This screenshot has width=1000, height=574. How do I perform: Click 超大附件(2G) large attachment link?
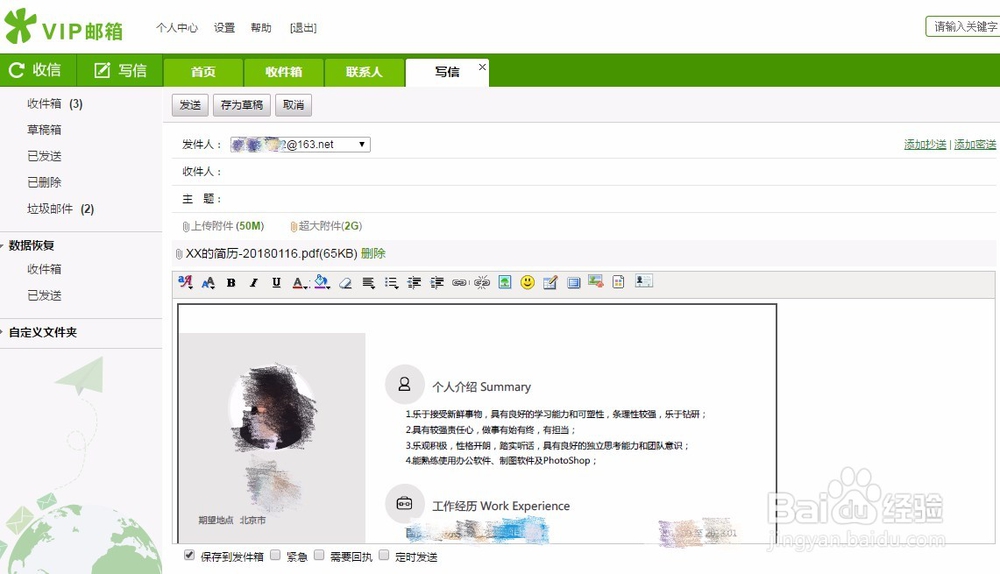pyautogui.click(x=327, y=226)
